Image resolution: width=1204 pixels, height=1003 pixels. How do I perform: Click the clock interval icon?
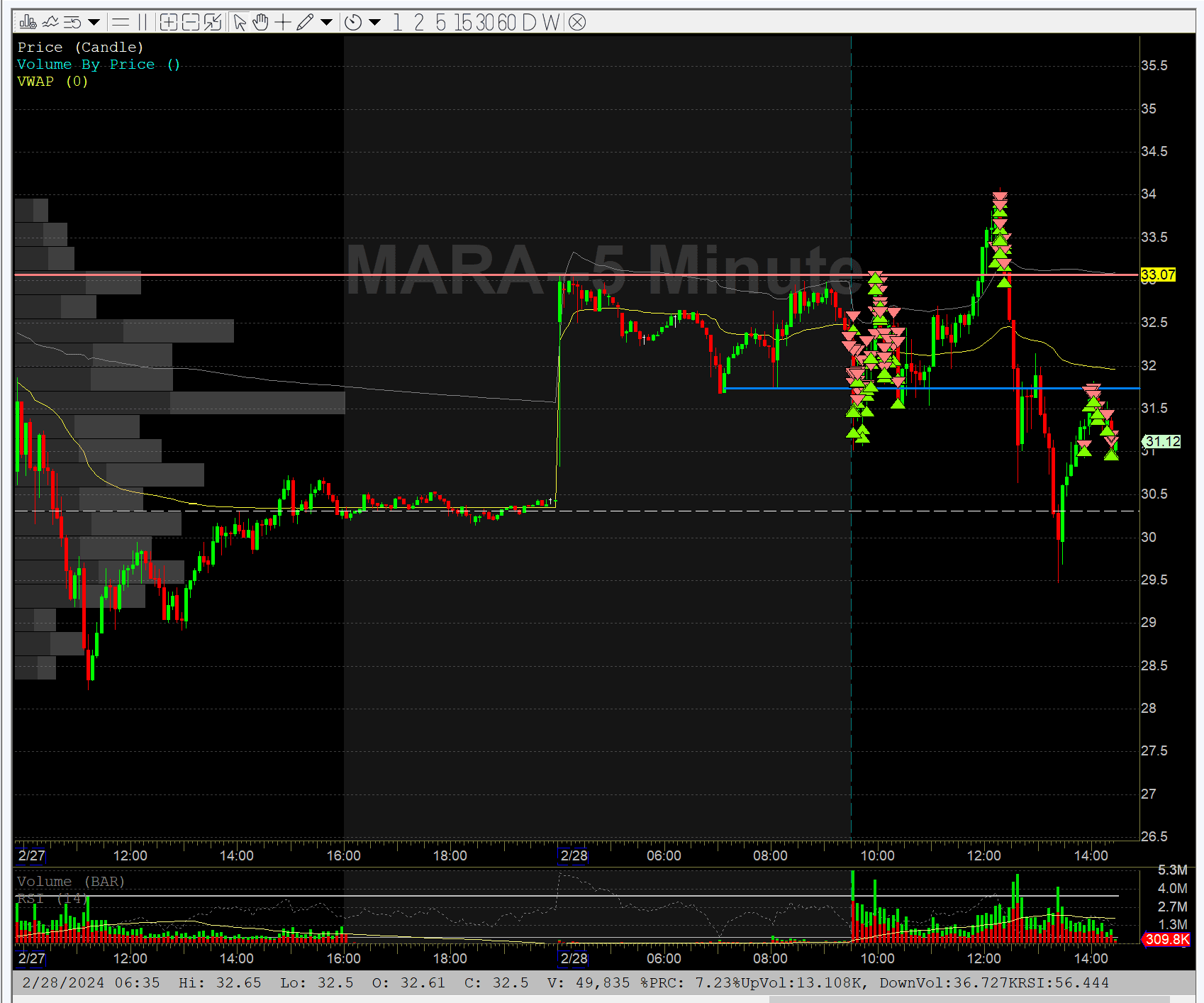pos(353,23)
